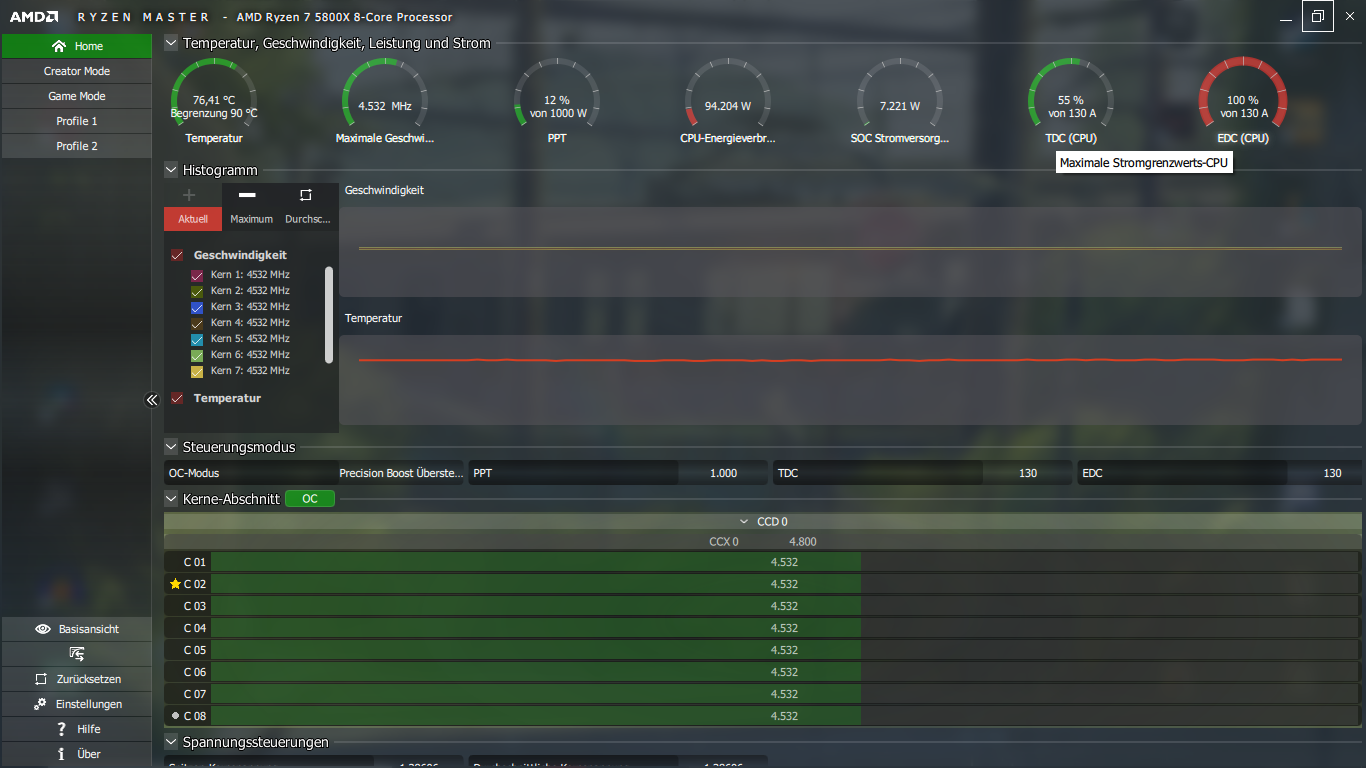Click the C 04 core speed bar
The width and height of the screenshot is (1366, 768).
786,628
